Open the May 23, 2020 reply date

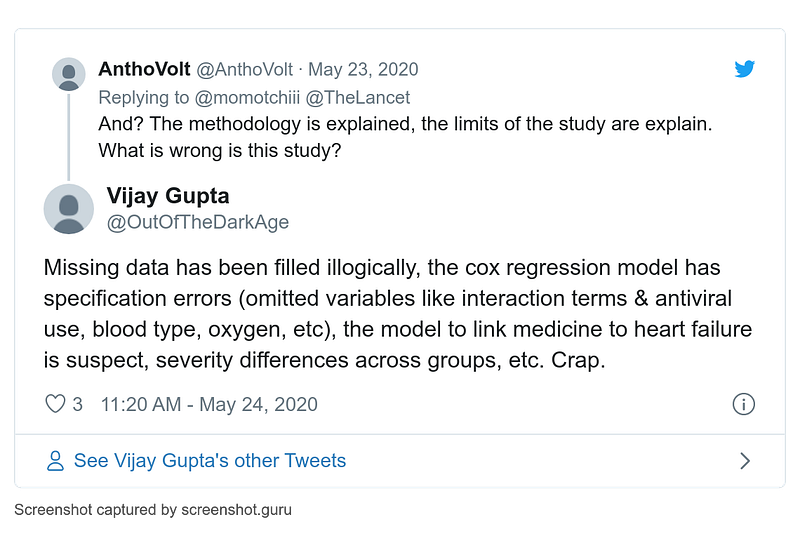363,69
